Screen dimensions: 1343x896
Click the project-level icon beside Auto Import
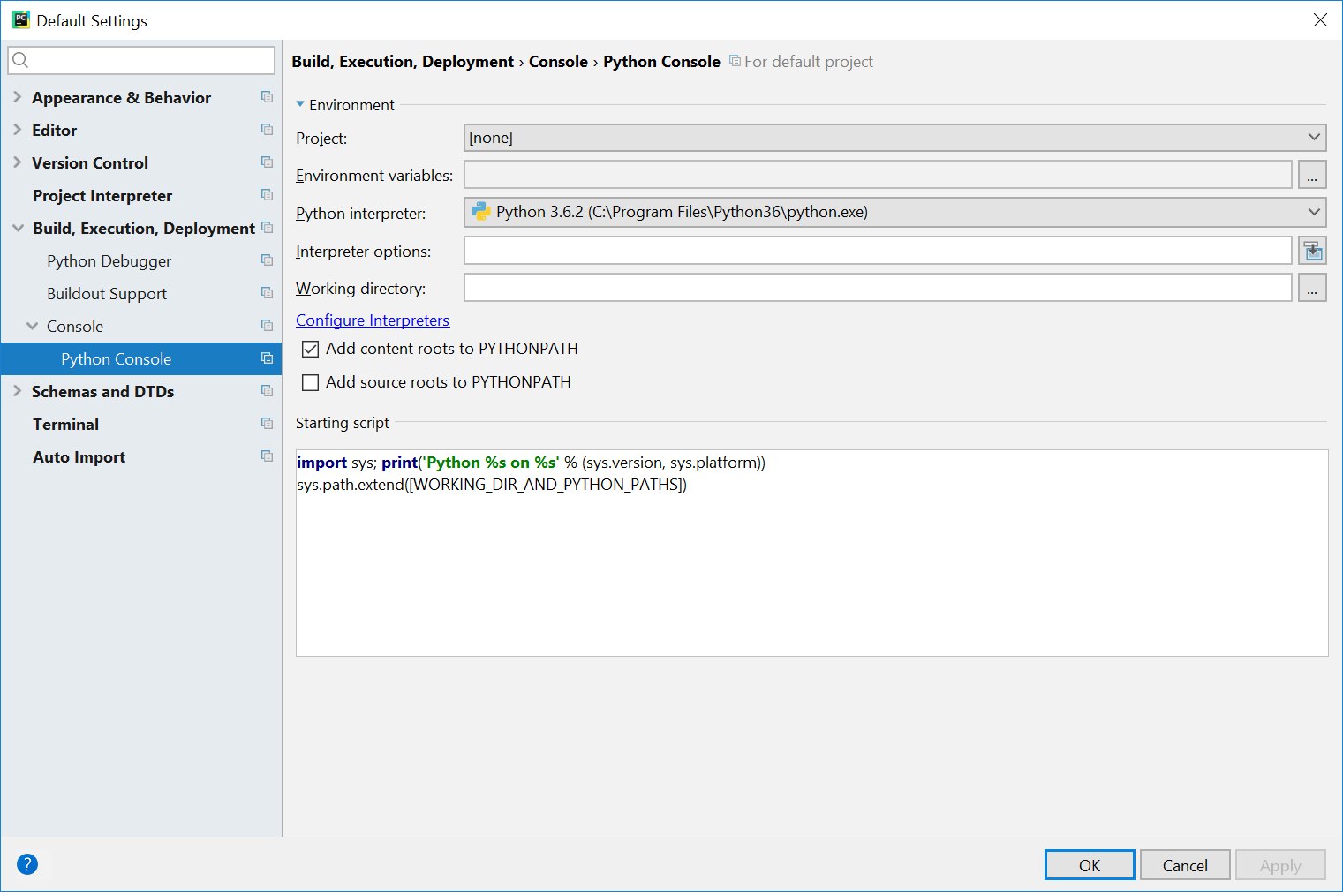267,456
